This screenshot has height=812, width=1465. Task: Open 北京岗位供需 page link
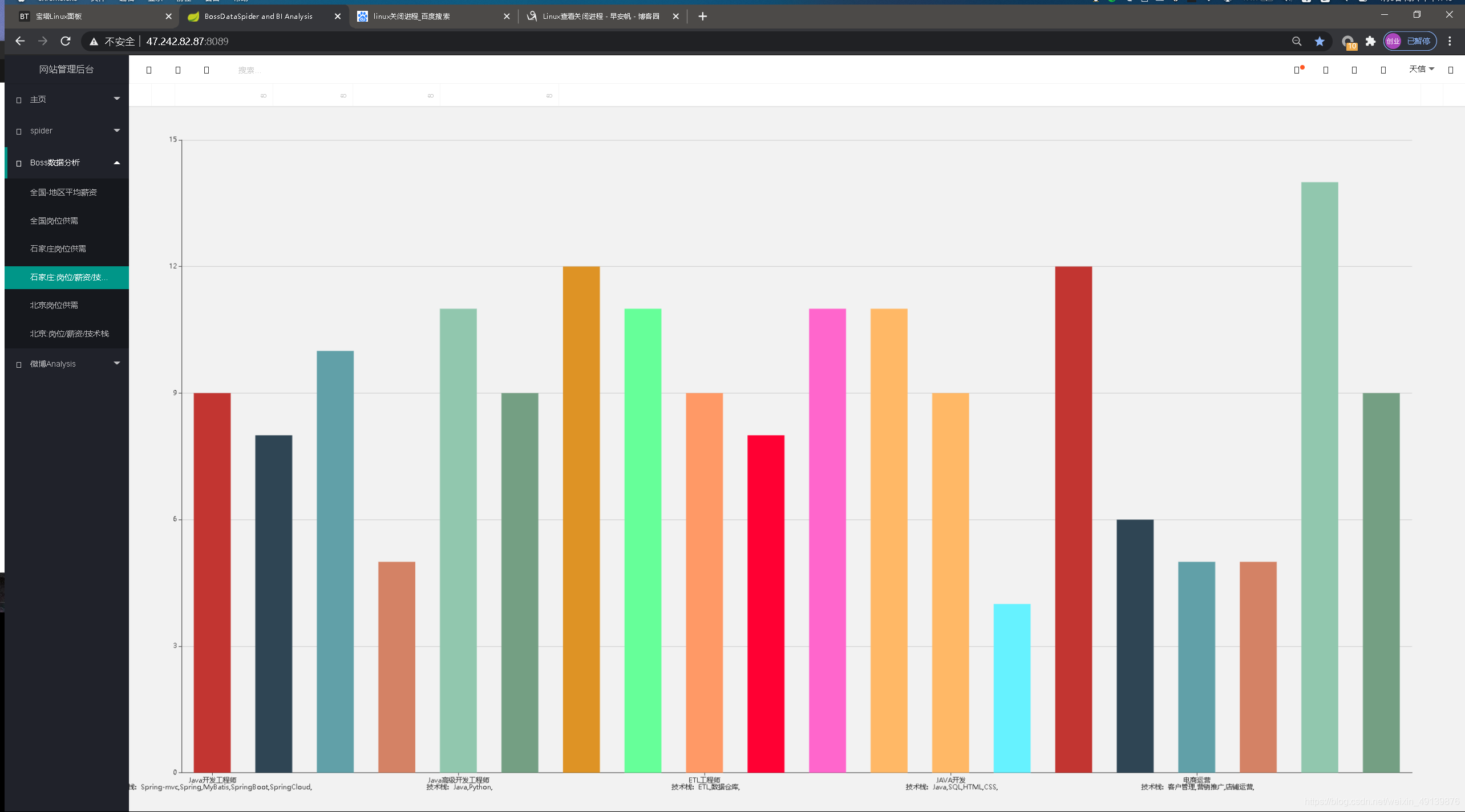(54, 305)
